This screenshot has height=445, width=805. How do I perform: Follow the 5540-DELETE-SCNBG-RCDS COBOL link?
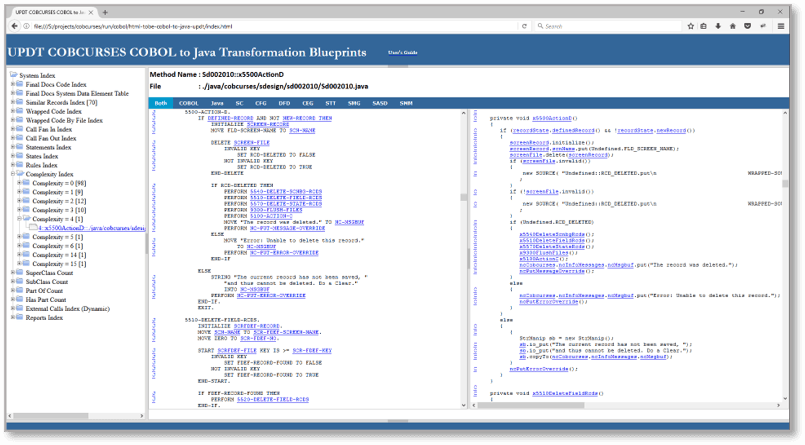point(286,191)
